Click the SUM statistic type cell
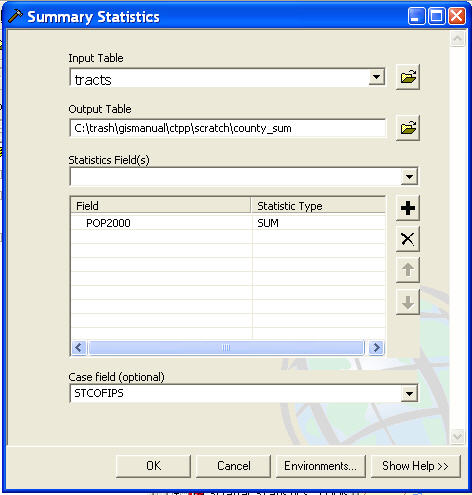Screen dimensions: 472x495 tap(319, 223)
